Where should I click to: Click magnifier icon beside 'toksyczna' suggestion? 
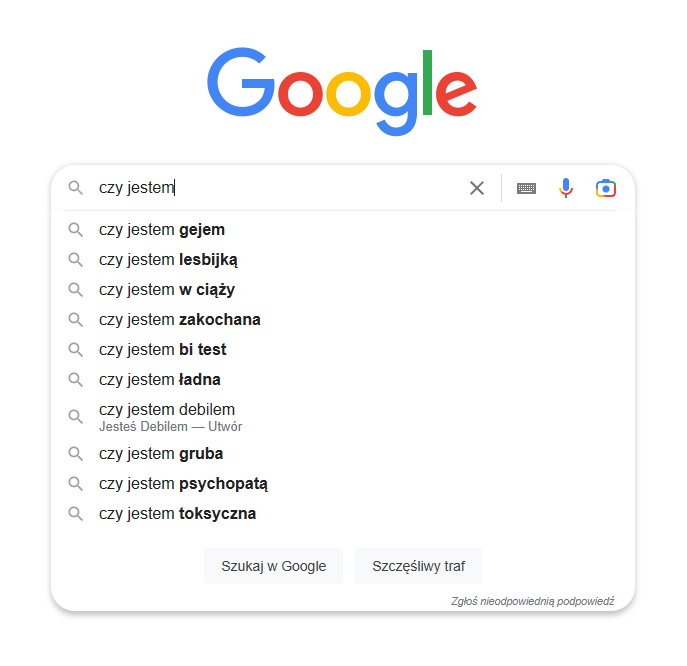coord(76,514)
